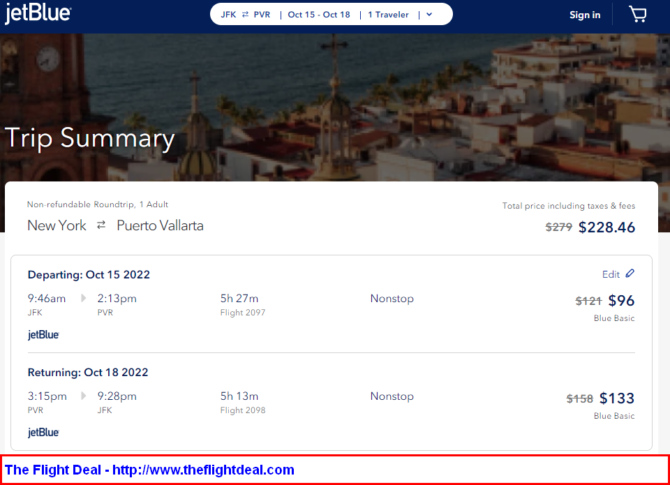Click Blue Basic under $96 fare
This screenshot has width=670, height=485.
click(x=614, y=318)
